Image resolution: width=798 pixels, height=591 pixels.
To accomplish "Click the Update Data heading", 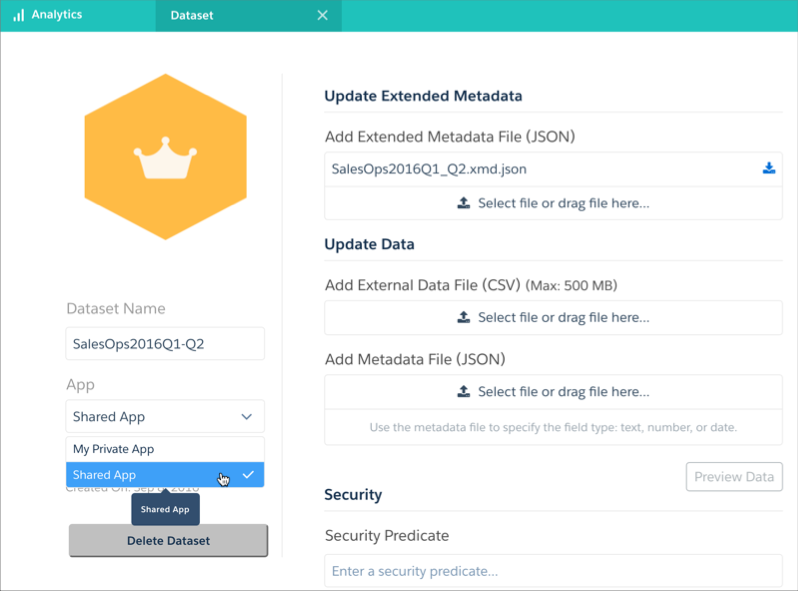I will pyautogui.click(x=369, y=244).
